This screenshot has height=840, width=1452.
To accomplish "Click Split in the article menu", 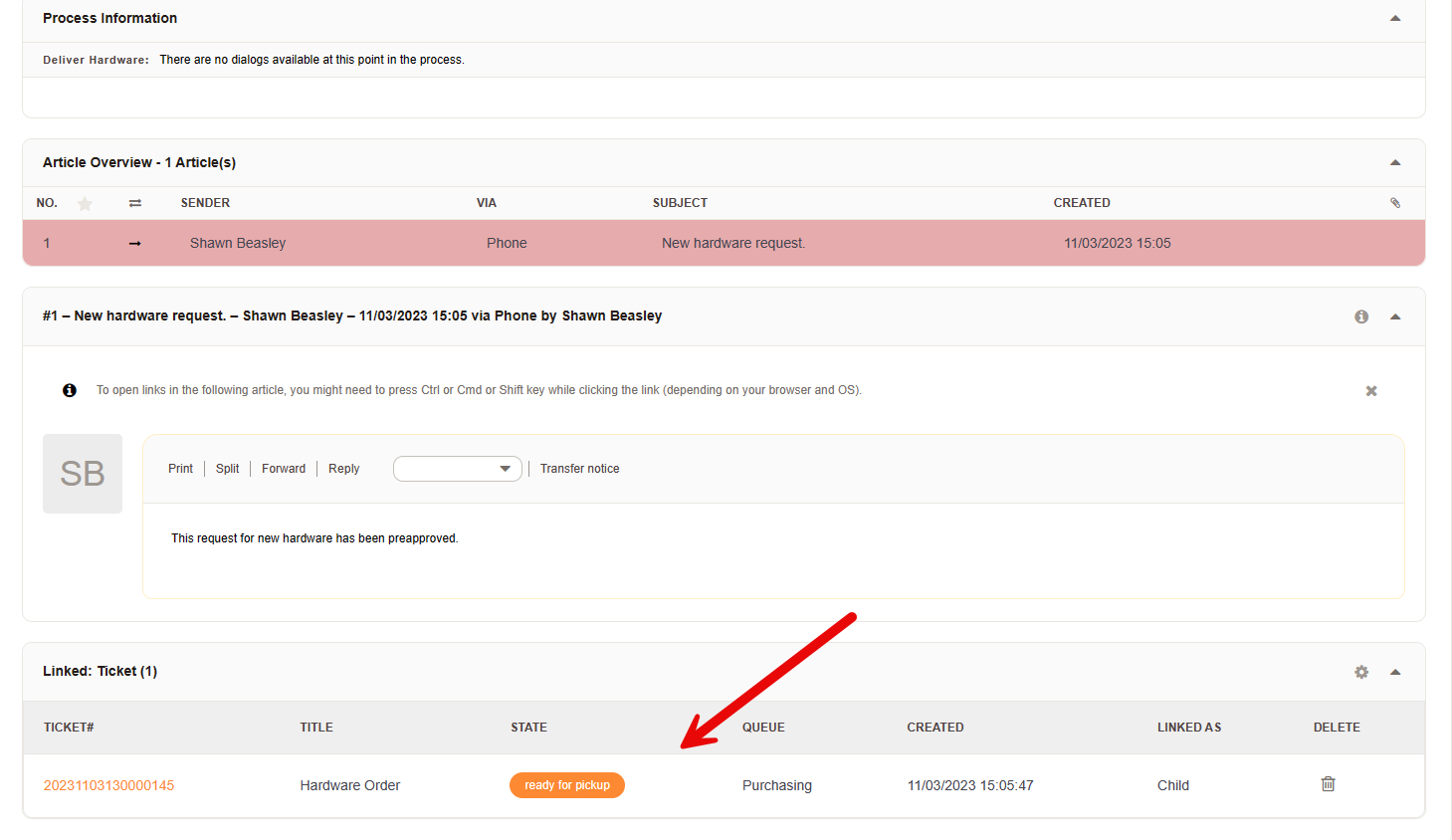I will tap(227, 469).
